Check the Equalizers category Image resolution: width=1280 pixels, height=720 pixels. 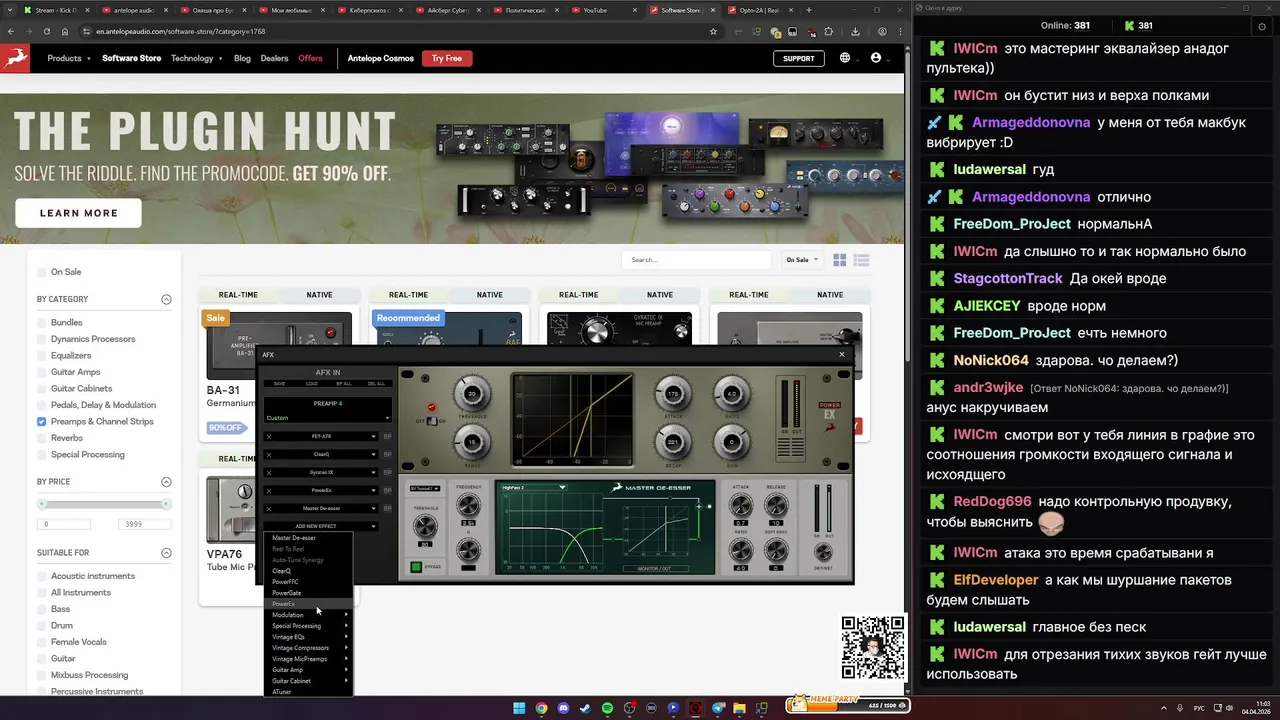coord(42,355)
